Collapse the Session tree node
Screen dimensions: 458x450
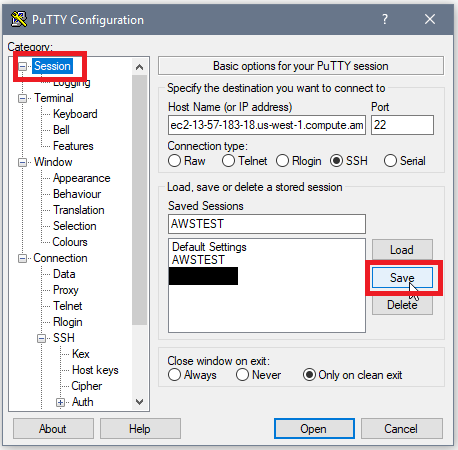[22, 66]
